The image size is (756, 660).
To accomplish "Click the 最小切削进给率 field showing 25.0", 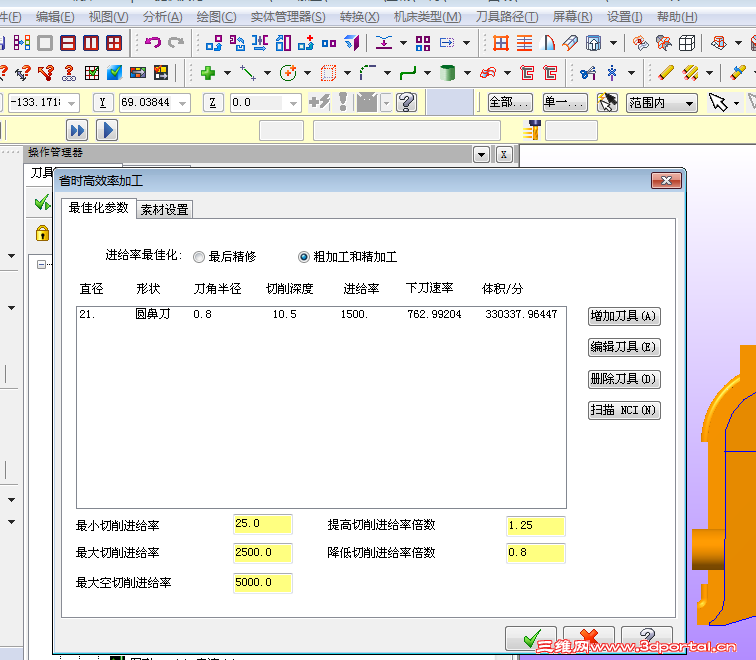I will pos(263,525).
